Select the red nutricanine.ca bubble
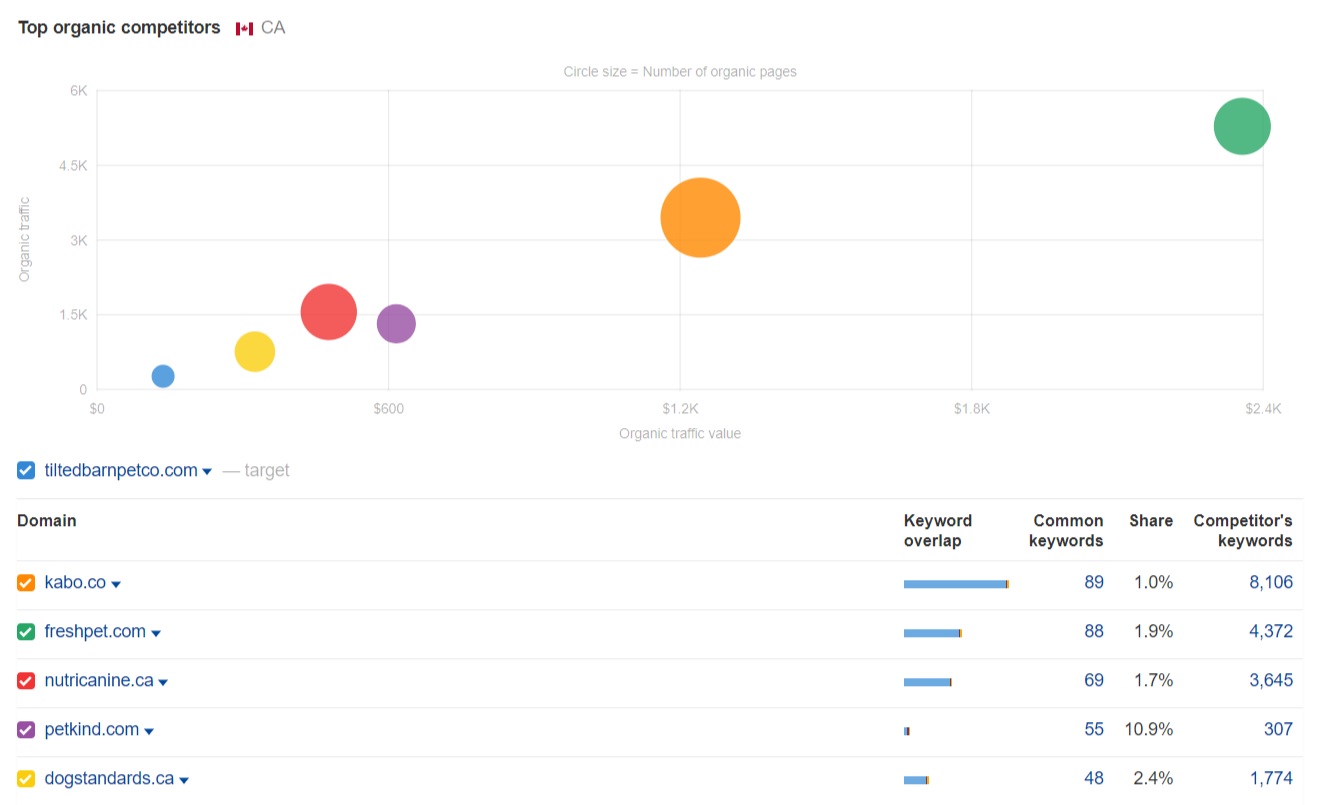Image resolution: width=1321 pixels, height=805 pixels. point(328,312)
